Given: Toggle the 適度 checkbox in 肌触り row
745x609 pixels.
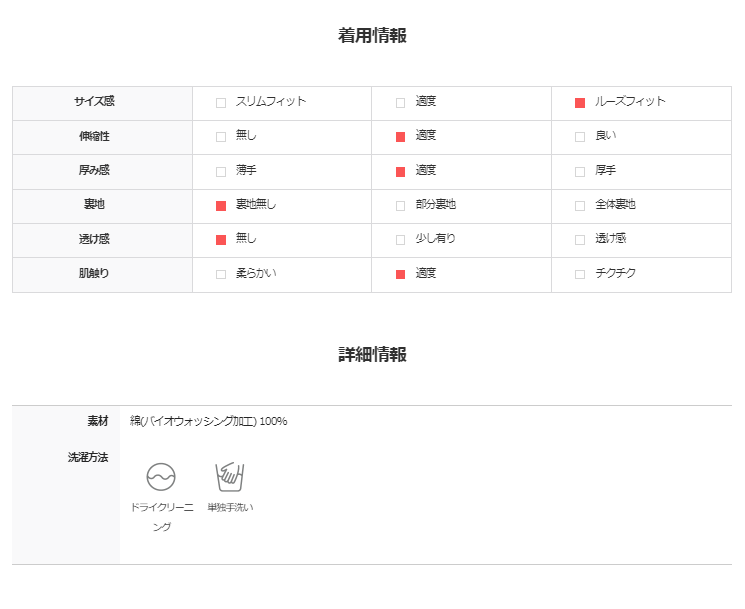Looking at the screenshot, I should click(401, 275).
